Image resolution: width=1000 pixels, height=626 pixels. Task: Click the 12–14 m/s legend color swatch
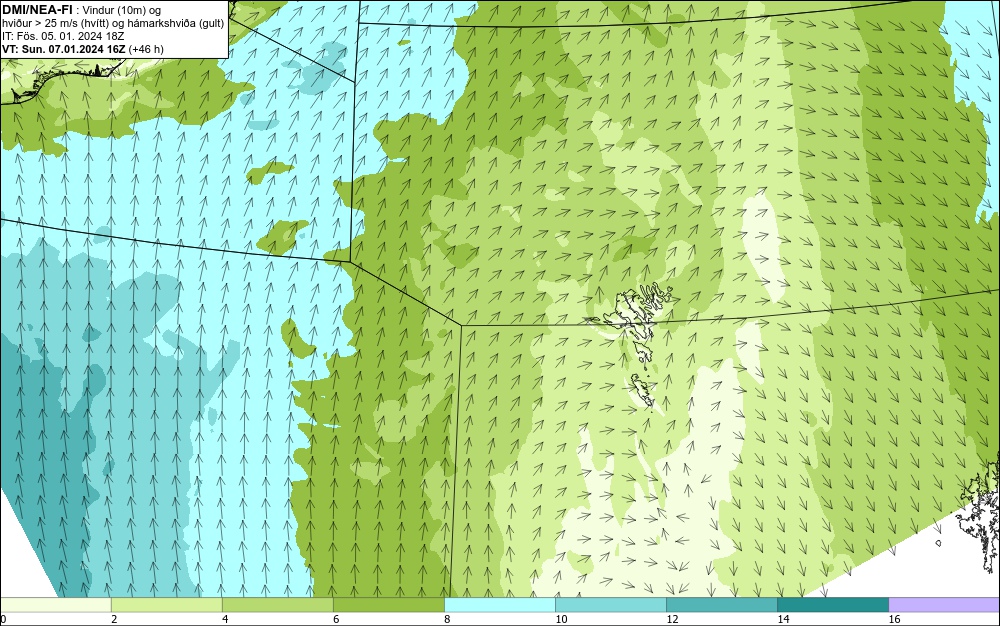(x=721, y=605)
